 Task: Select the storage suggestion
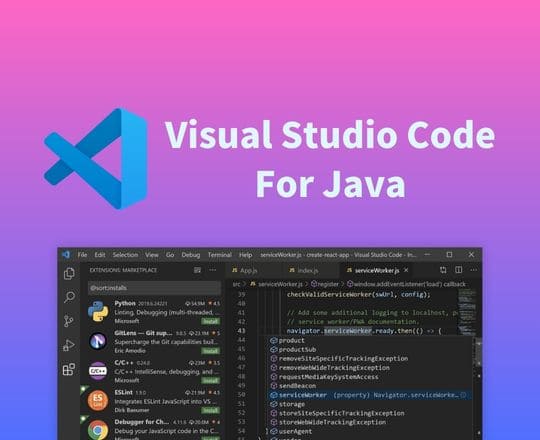click(x=370, y=404)
